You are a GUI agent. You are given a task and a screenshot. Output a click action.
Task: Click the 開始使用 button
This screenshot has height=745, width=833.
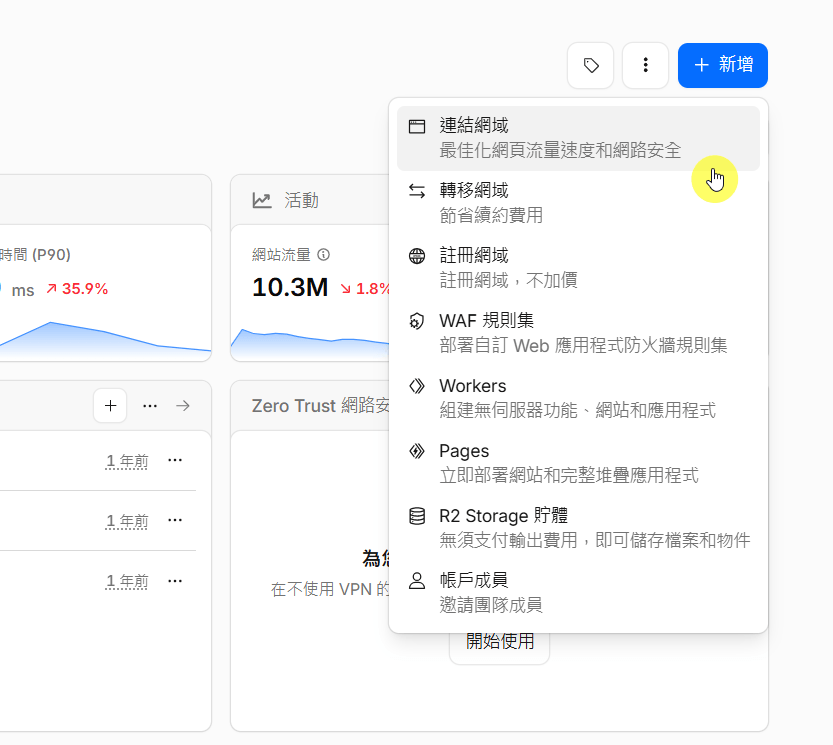499,641
